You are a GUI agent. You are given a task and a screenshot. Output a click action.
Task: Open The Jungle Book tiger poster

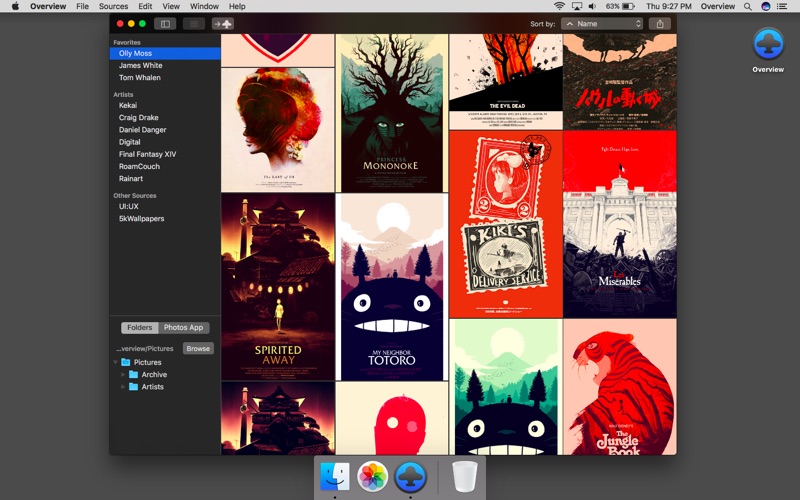[620, 387]
